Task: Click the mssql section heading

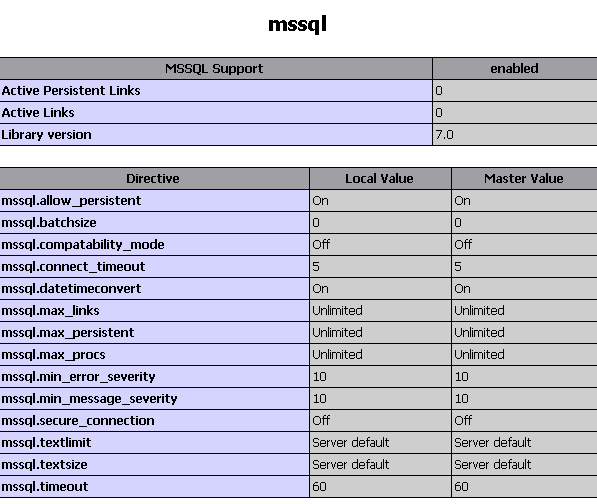Action: [297, 25]
